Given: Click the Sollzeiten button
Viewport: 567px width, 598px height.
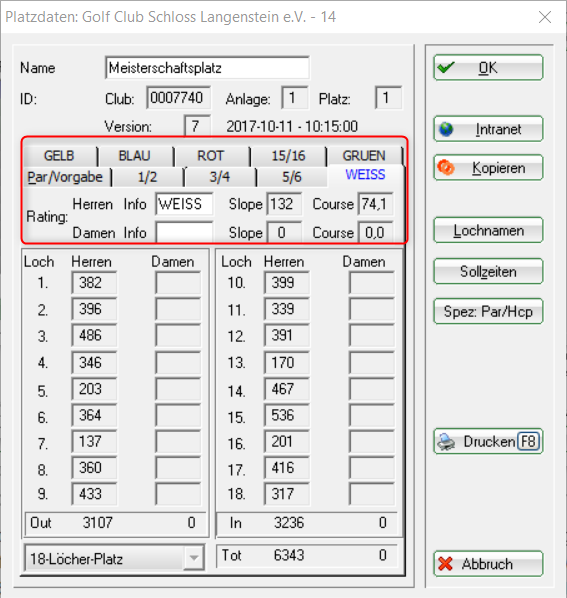Looking at the screenshot, I should (x=488, y=271).
